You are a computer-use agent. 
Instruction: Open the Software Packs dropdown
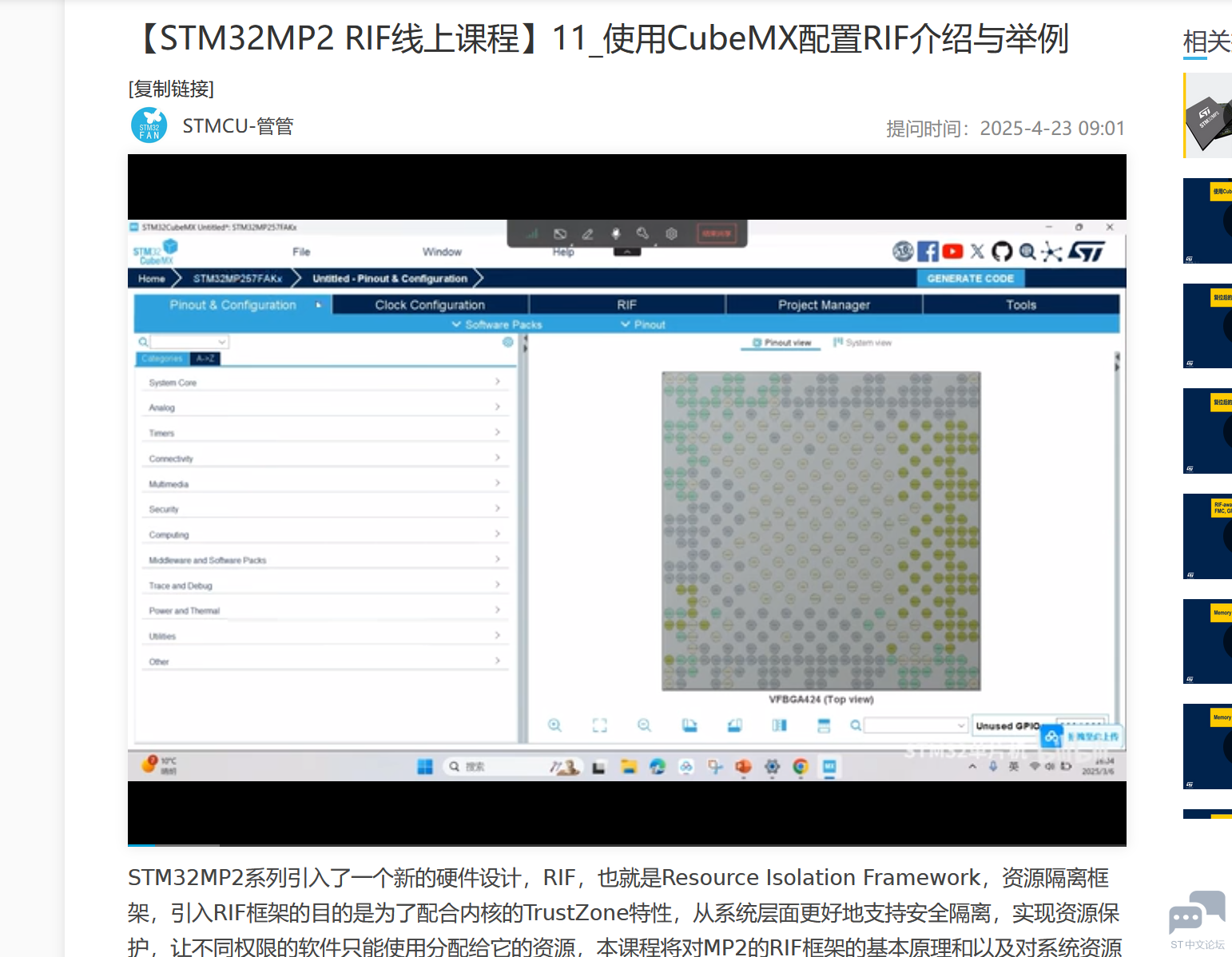pyautogui.click(x=497, y=324)
